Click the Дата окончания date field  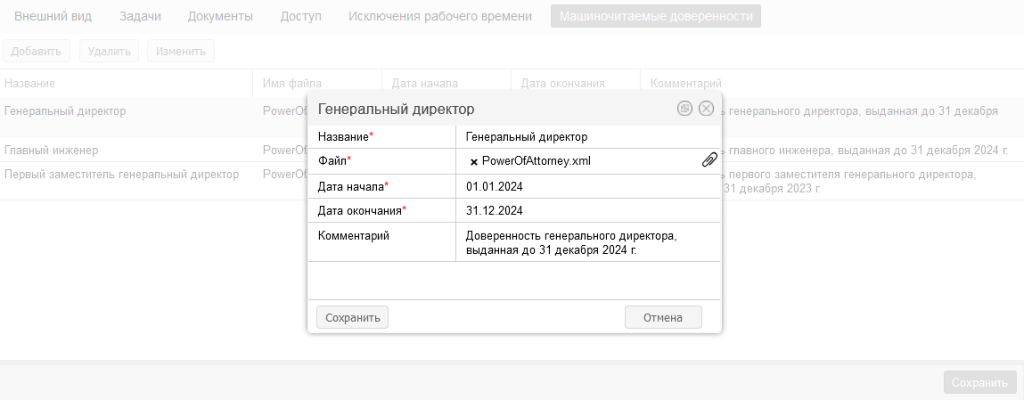point(586,211)
